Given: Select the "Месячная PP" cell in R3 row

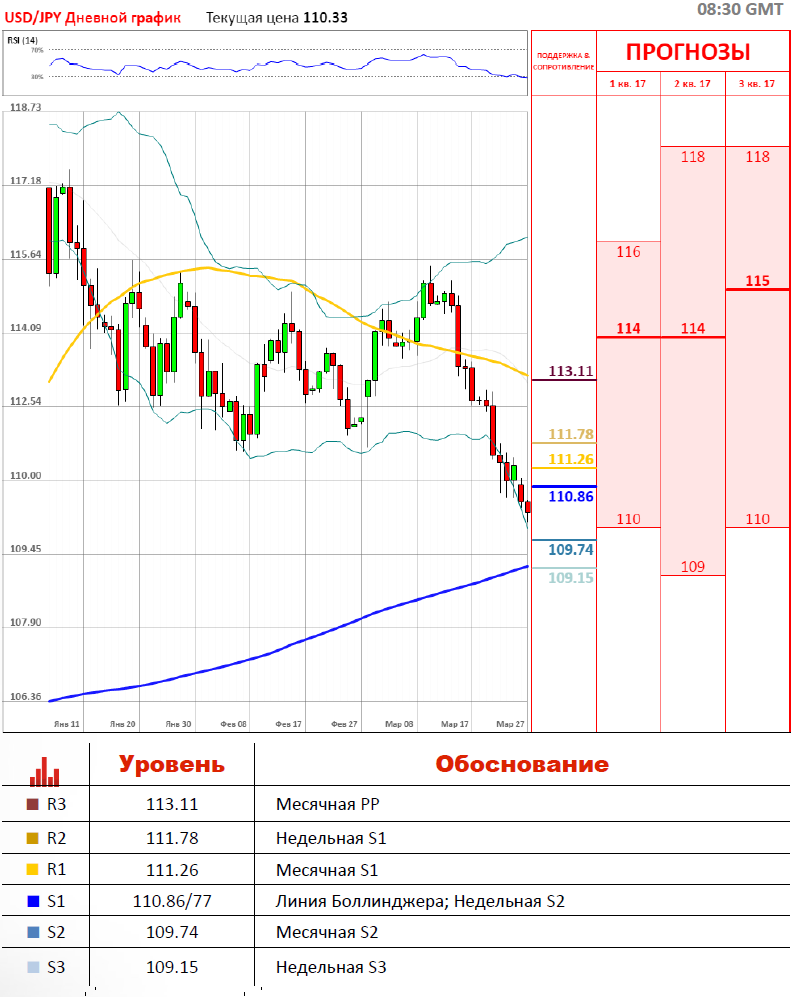Looking at the screenshot, I should coord(327,804).
